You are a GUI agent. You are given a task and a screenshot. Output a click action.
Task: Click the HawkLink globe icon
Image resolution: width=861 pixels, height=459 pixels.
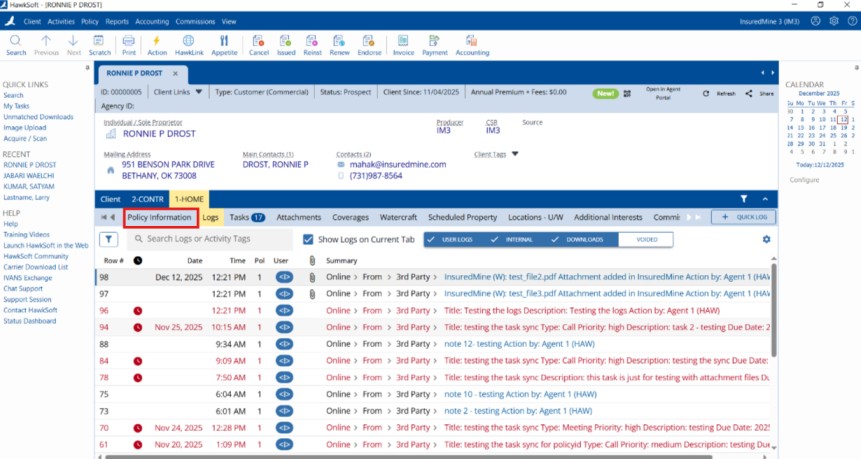pos(188,42)
